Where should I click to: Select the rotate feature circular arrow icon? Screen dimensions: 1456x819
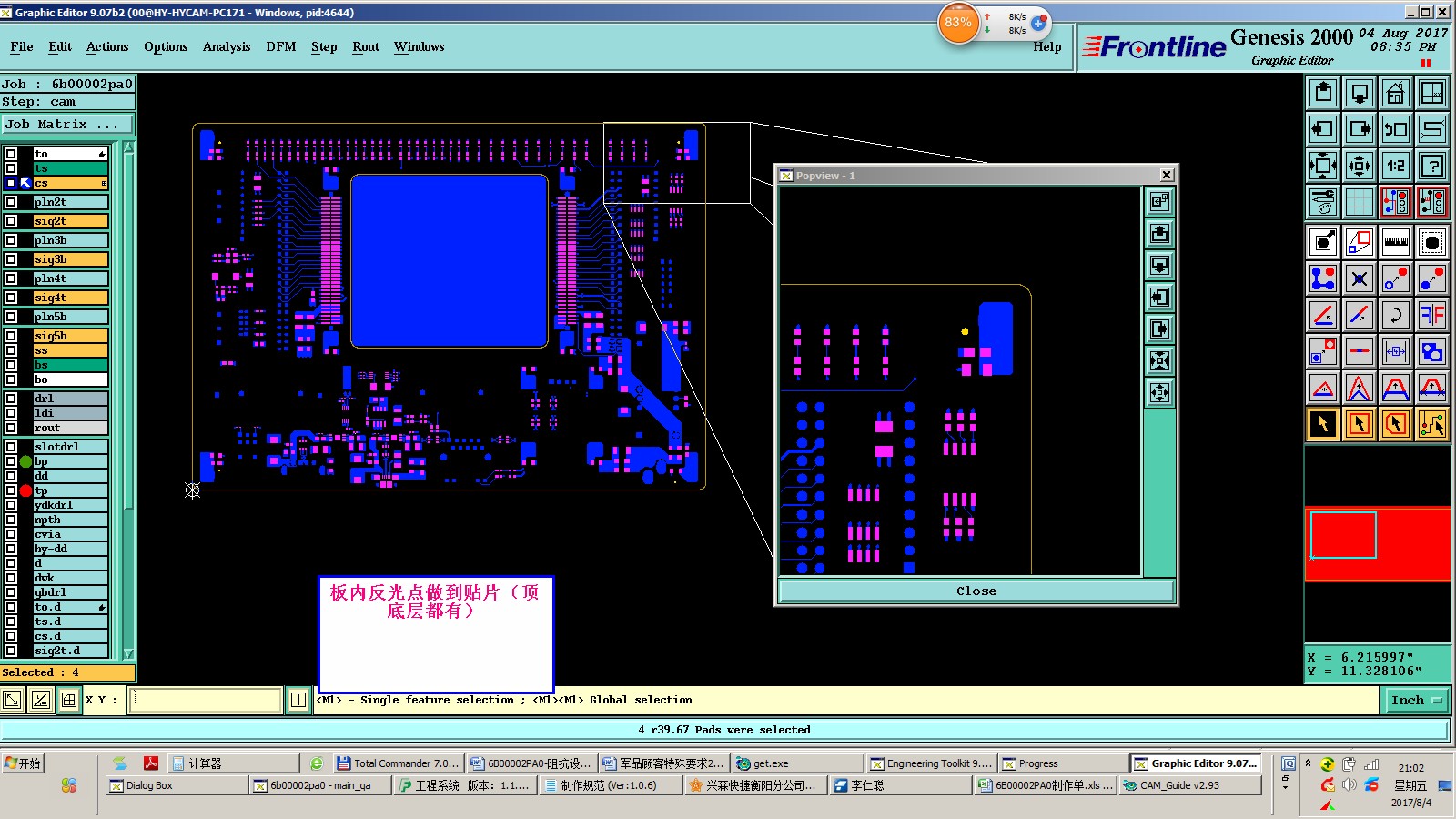pyautogui.click(x=1396, y=315)
